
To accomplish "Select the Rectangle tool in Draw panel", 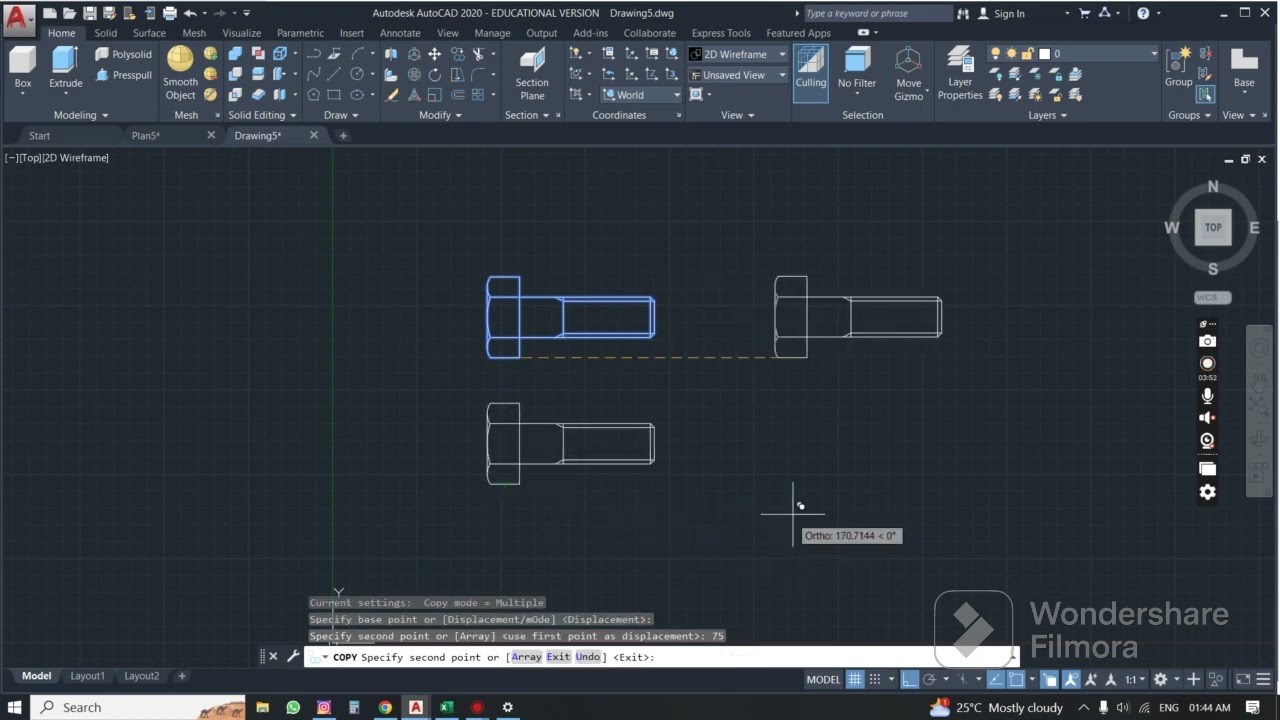I will [335, 95].
